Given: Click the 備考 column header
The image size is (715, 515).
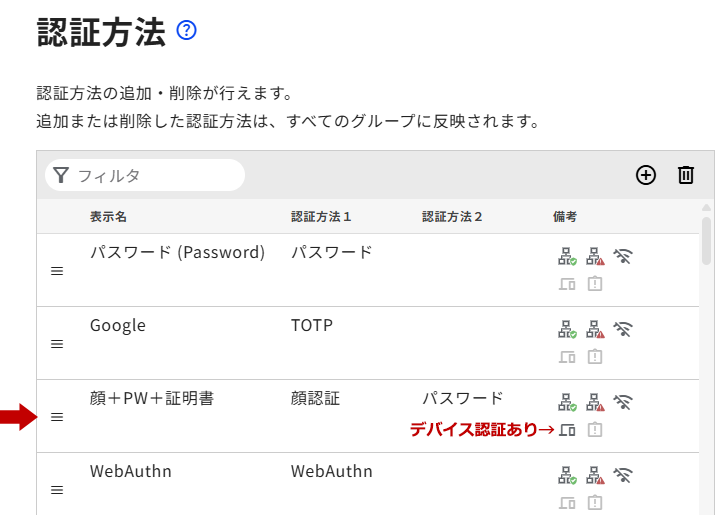Looking at the screenshot, I should click(565, 216).
